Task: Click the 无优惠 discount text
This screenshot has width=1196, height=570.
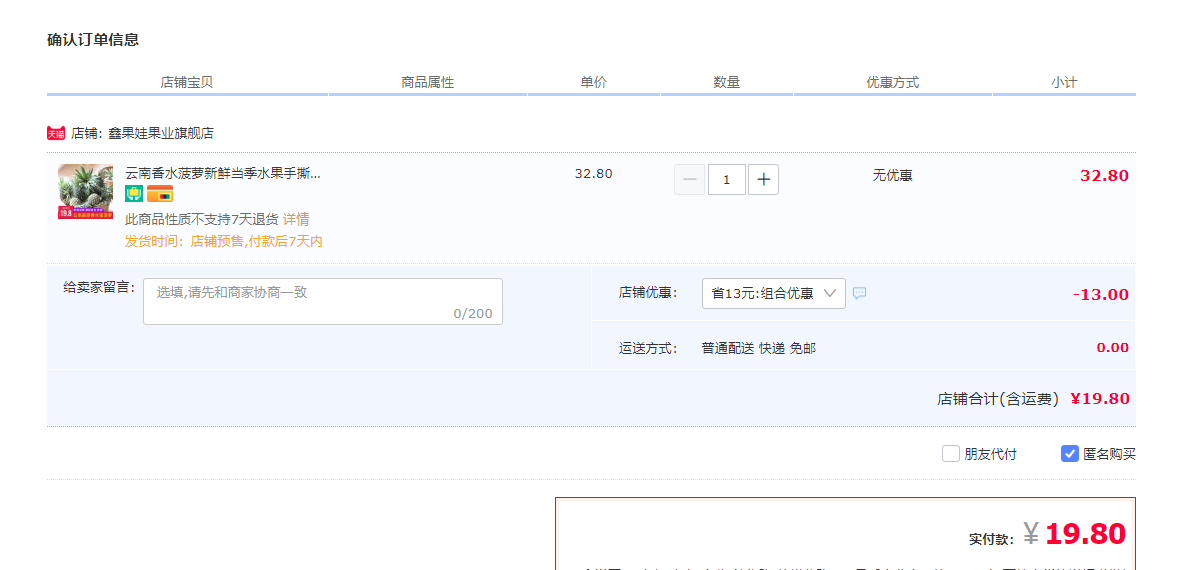Action: (x=892, y=176)
